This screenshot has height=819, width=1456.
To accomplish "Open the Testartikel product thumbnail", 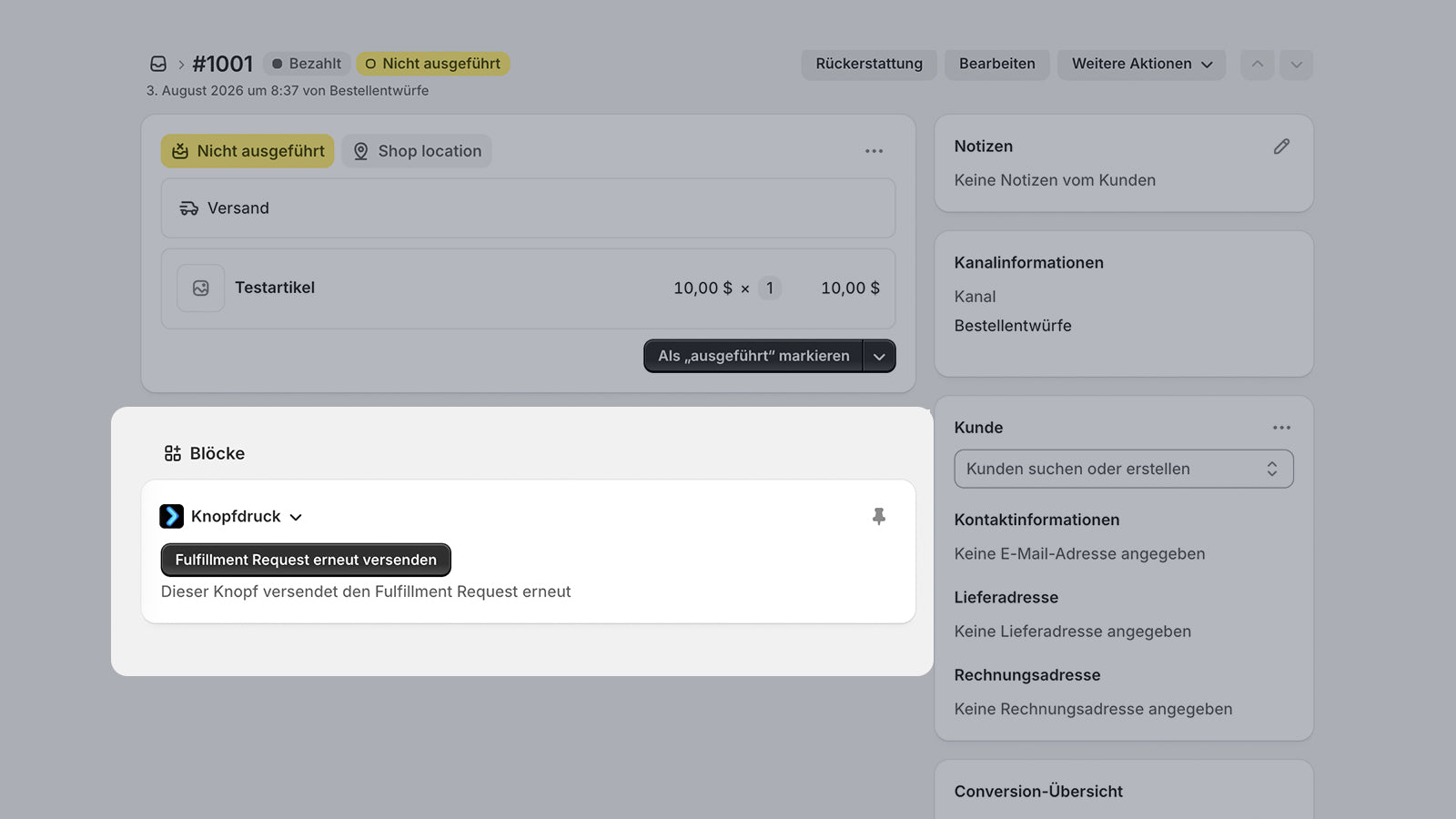I will (x=201, y=288).
